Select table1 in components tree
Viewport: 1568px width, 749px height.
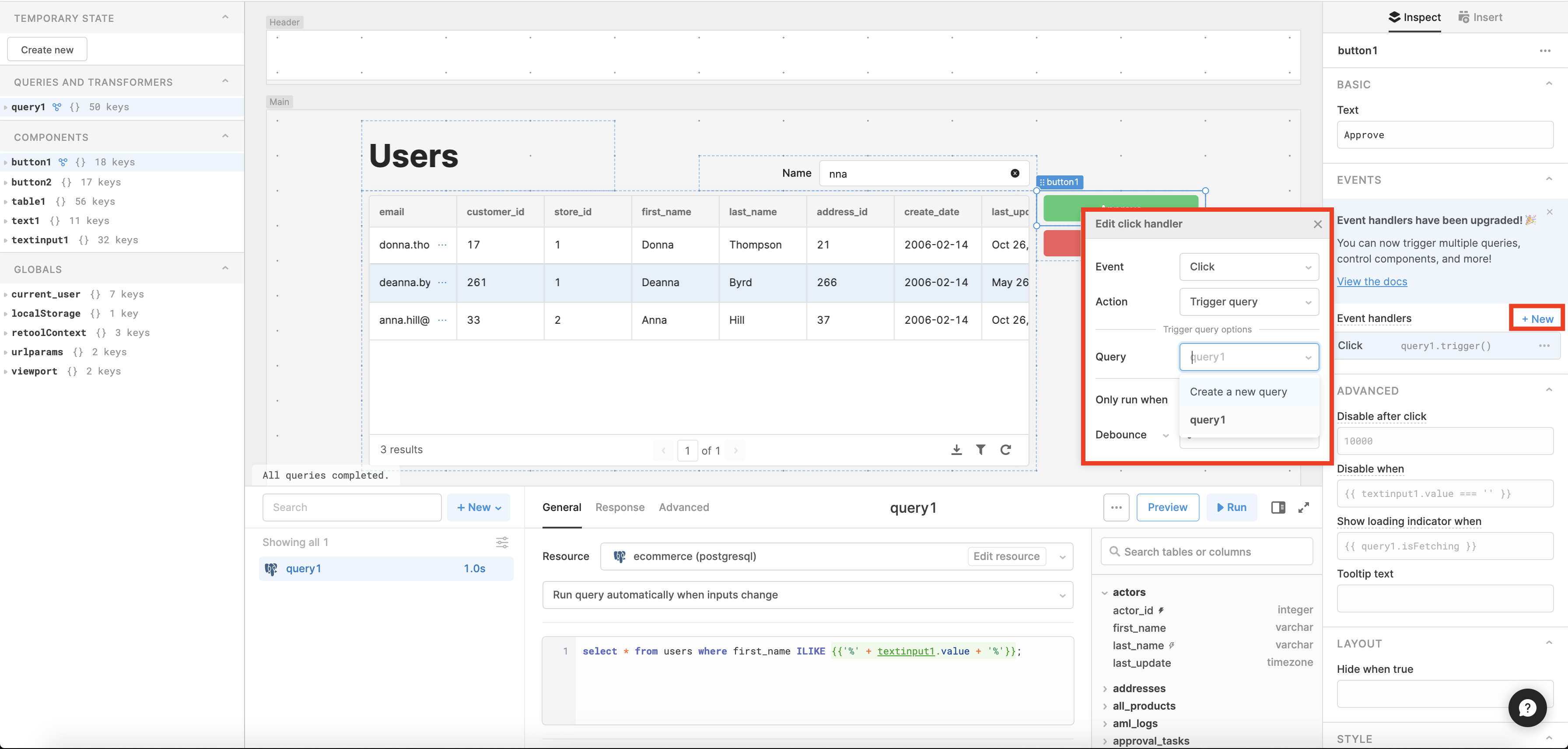pos(28,201)
